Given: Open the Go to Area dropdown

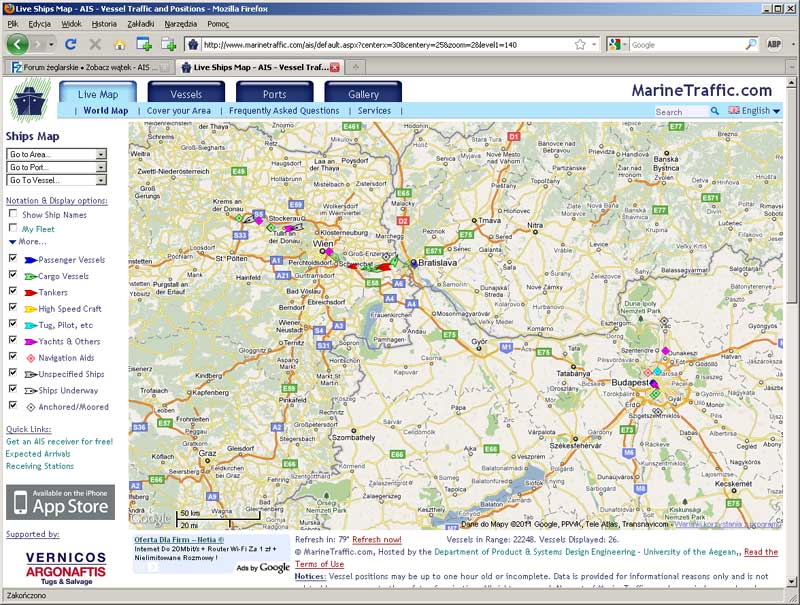Looking at the screenshot, I should [56, 154].
